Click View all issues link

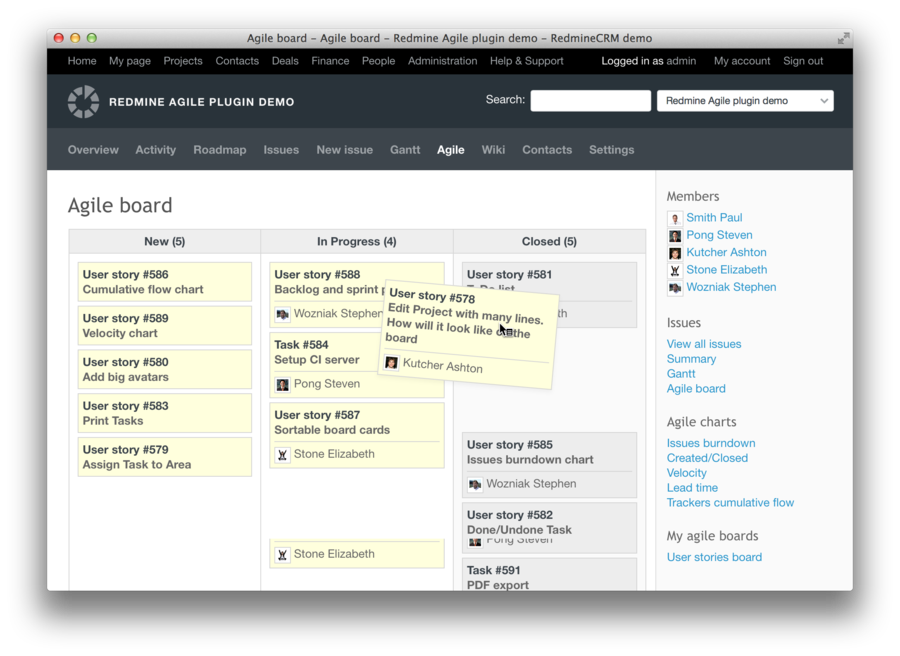tap(704, 344)
